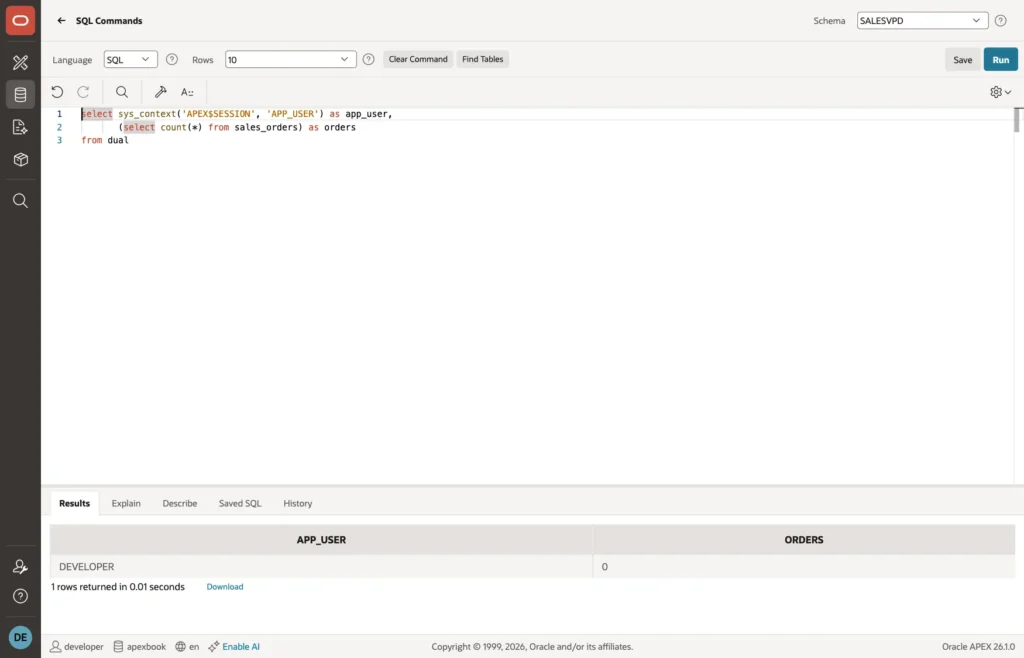The height and width of the screenshot is (658, 1024).
Task: Click the editor vertical scrollbar thumb
Action: pyautogui.click(x=1016, y=119)
